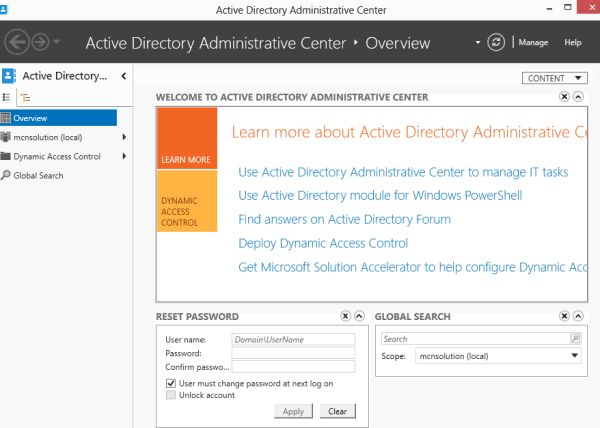Switch navigation pane to list view
Image resolution: width=600 pixels, height=428 pixels.
click(x=7, y=98)
